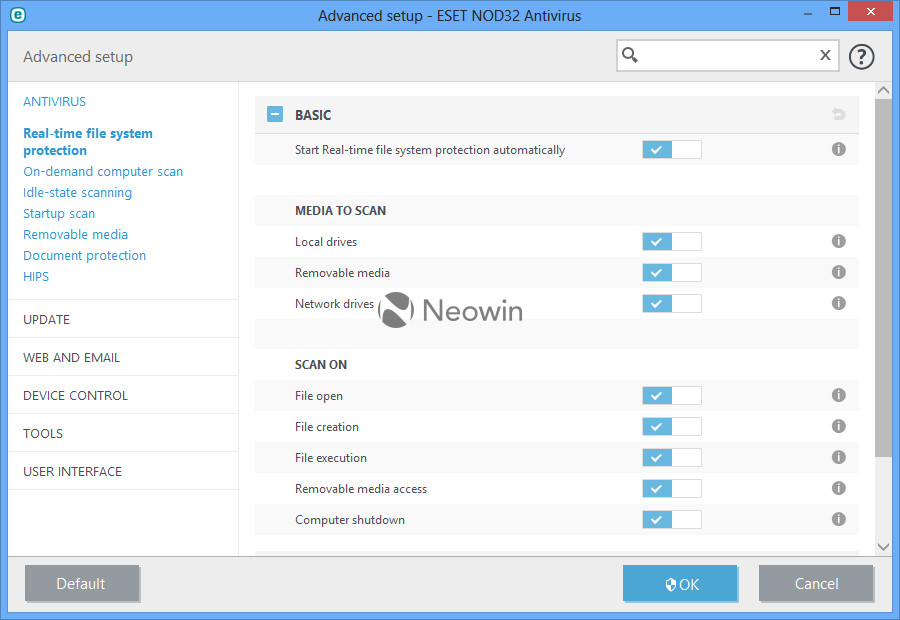The image size is (900, 620).
Task: Show info icon for Network drives
Action: click(839, 303)
